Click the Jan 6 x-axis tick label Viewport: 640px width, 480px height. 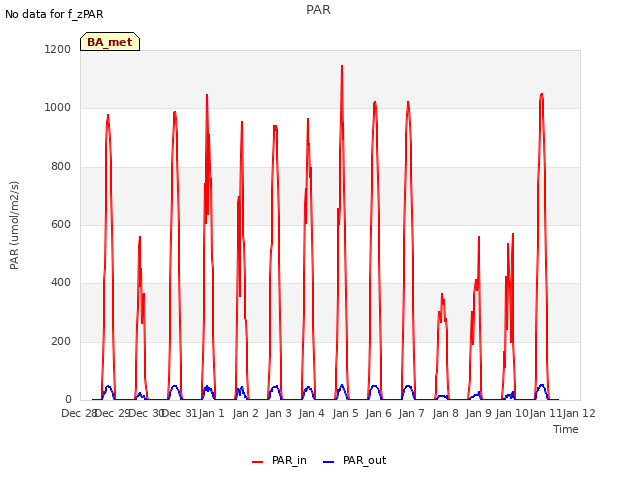click(379, 413)
